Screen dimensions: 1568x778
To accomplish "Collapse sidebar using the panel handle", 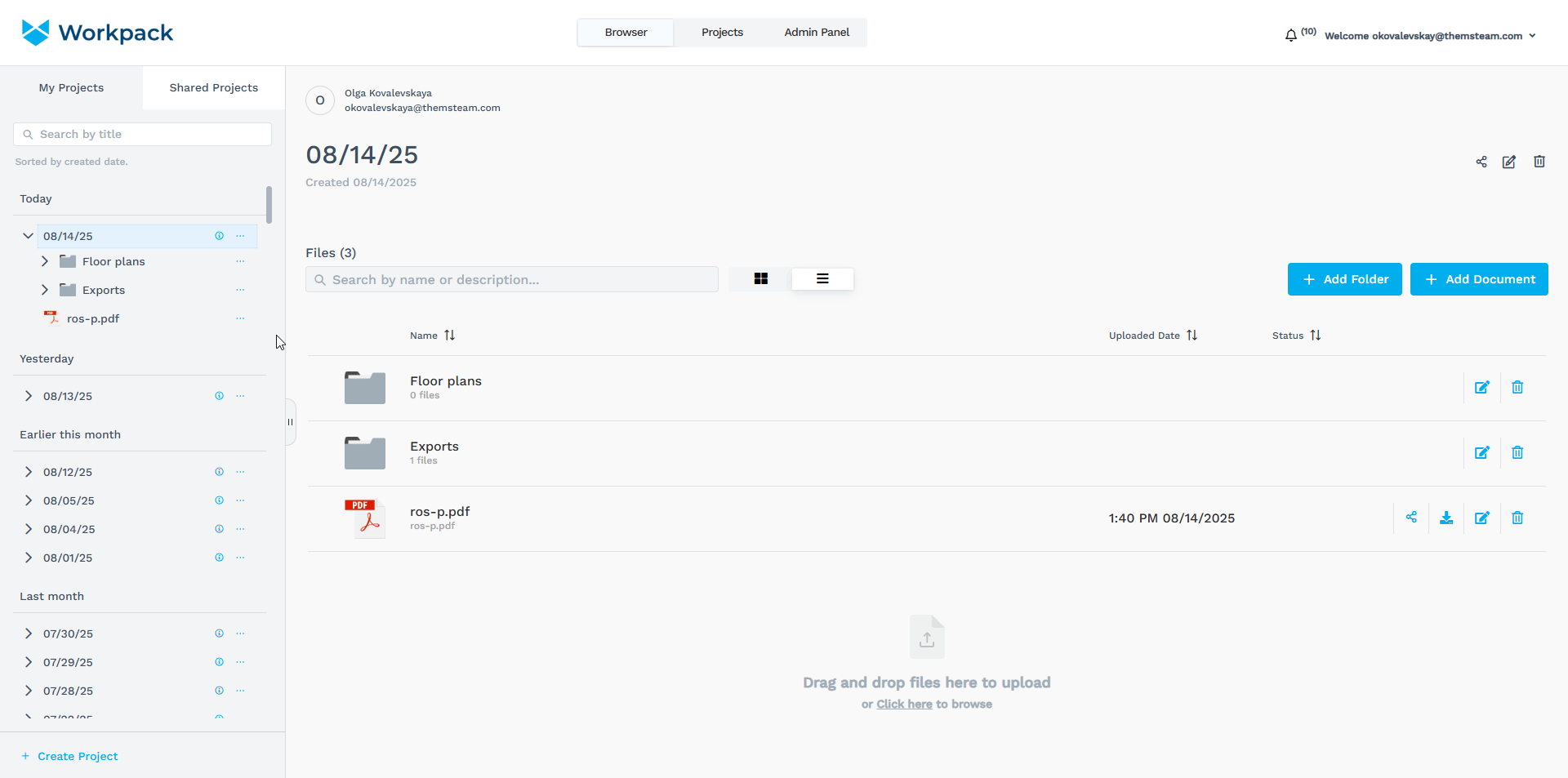I will (290, 422).
